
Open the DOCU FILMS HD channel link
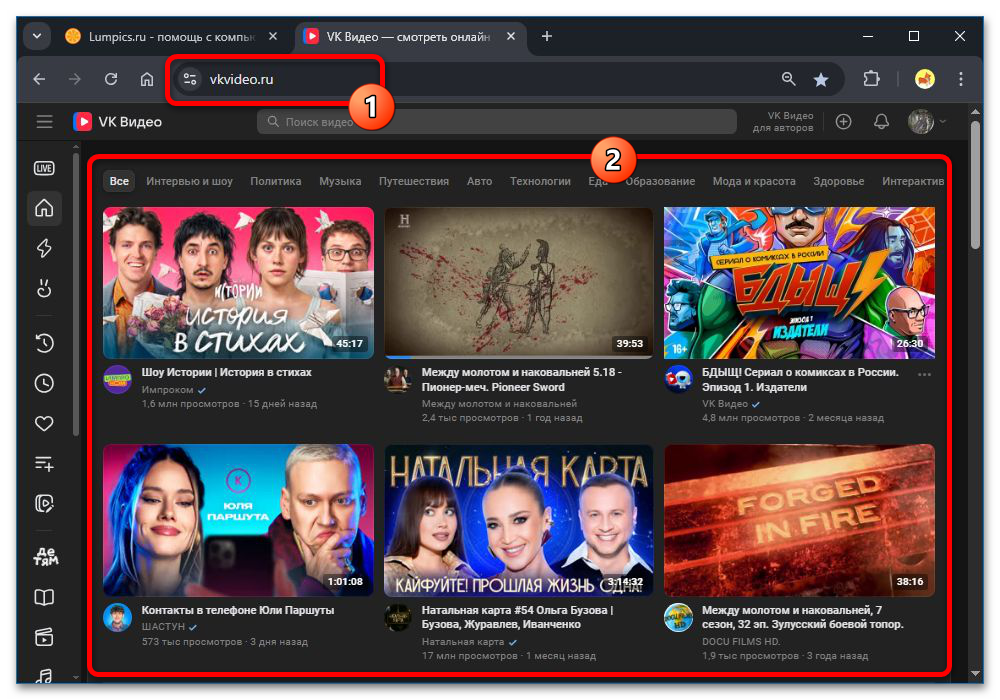point(740,641)
